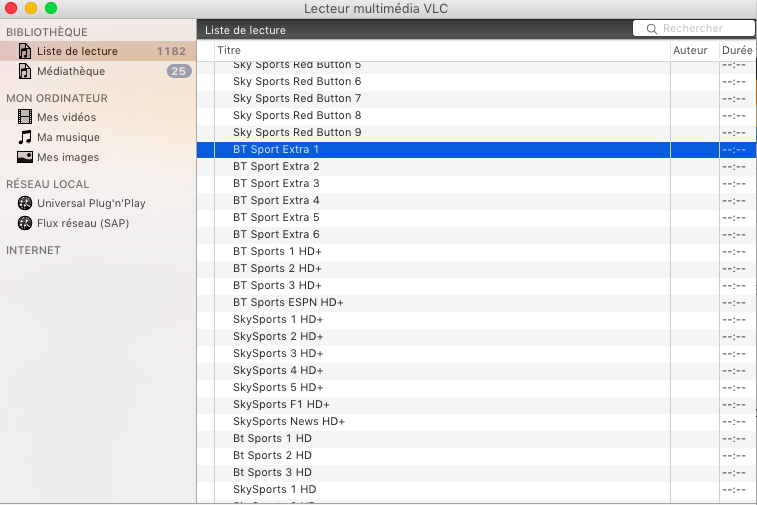
Task: Select BT Sports ESPN HD+ entry
Action: (288, 302)
